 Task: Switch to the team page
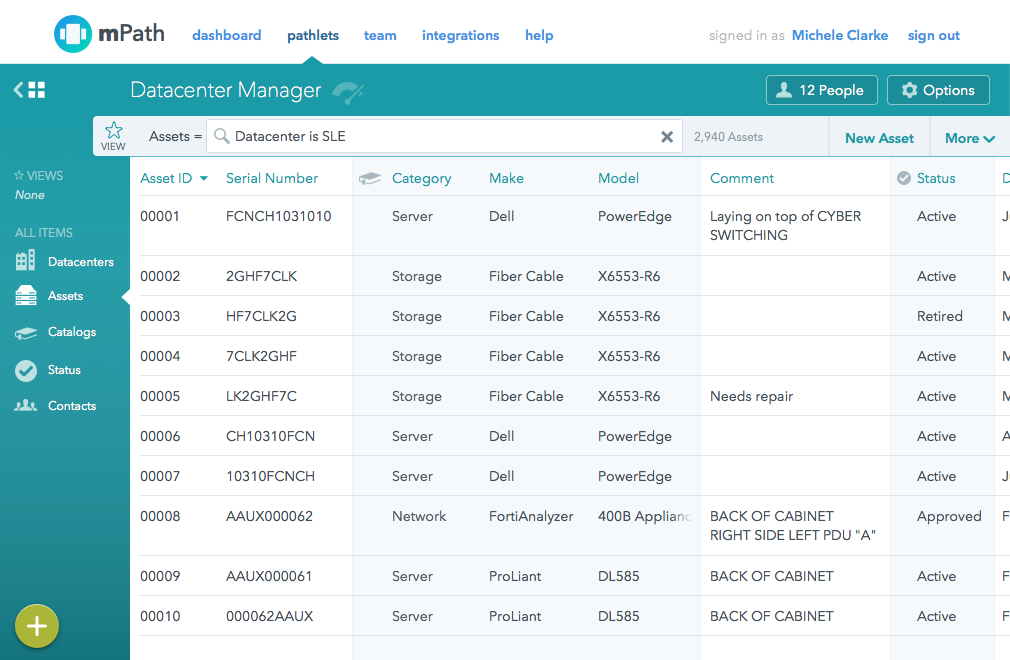(380, 35)
